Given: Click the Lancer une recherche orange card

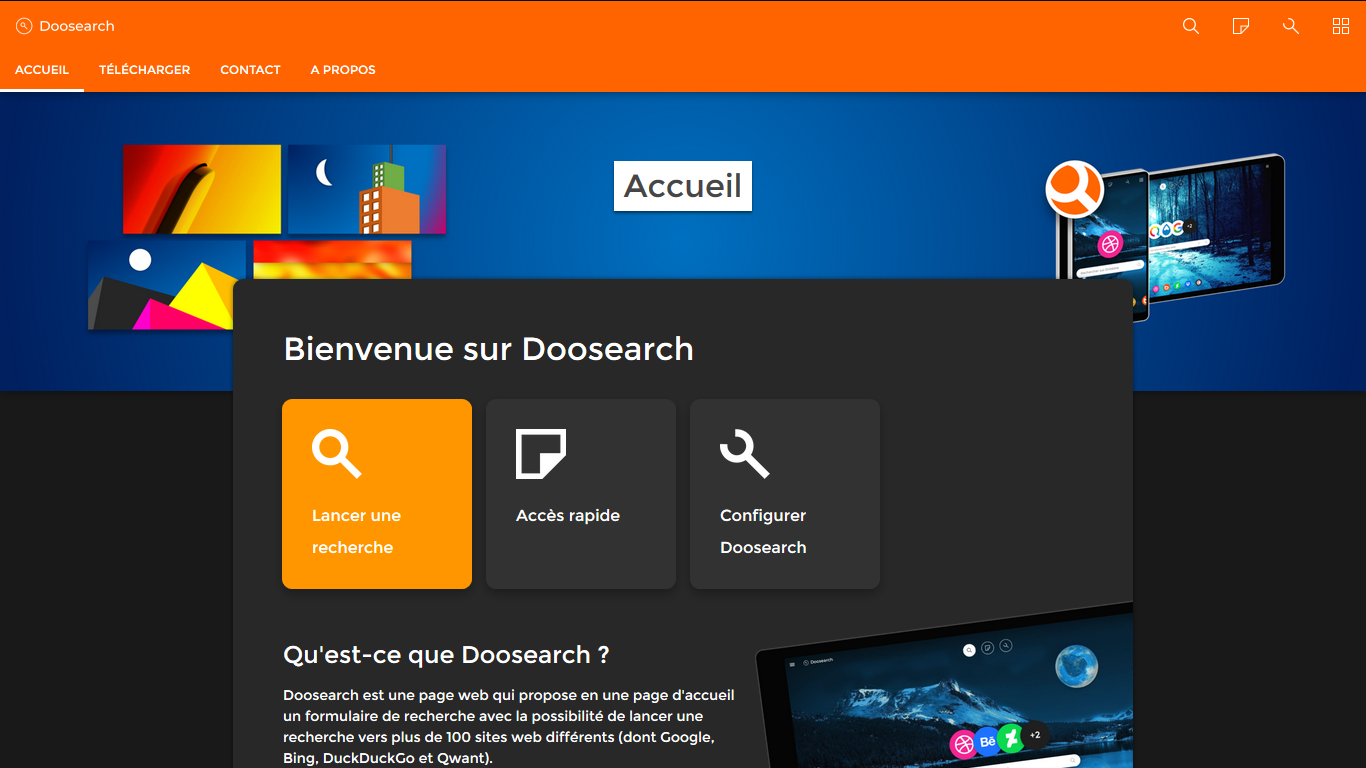Looking at the screenshot, I should point(377,494).
